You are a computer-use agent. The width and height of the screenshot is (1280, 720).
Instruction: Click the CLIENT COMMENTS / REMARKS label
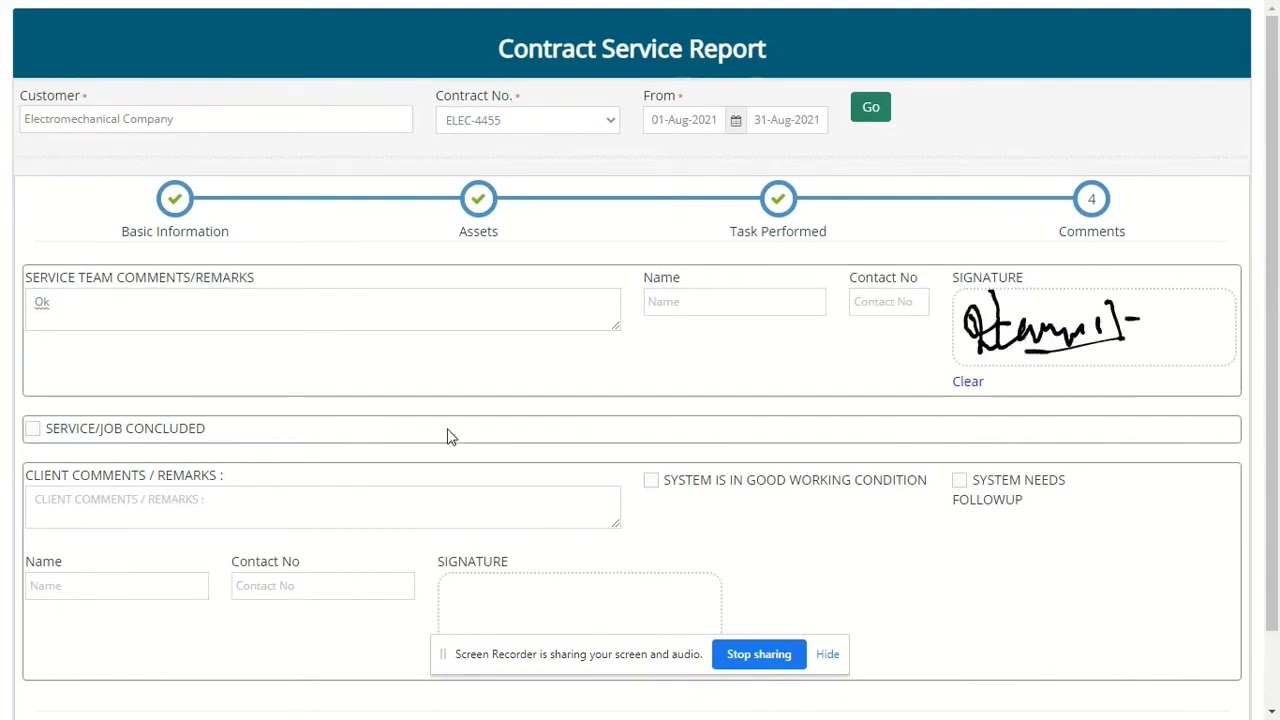(x=124, y=475)
